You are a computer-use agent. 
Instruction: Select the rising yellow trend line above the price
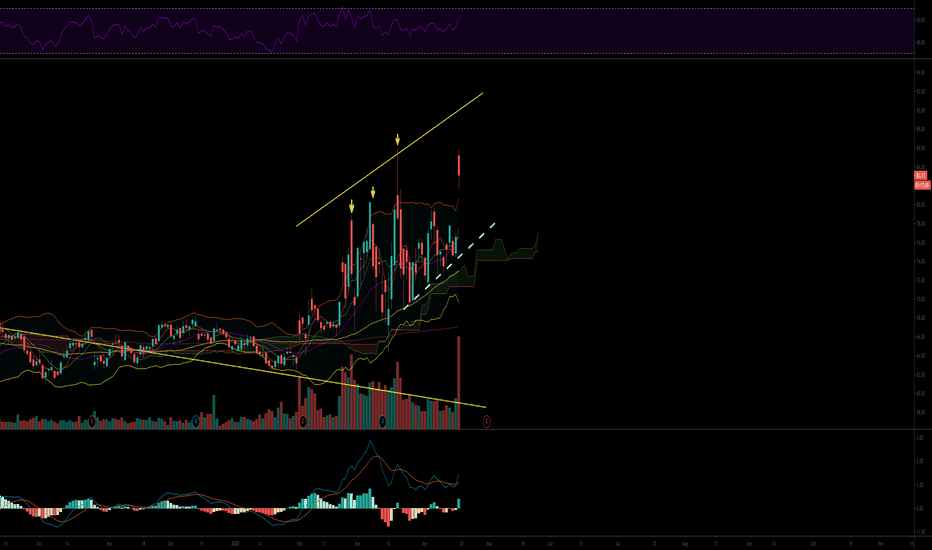click(389, 159)
